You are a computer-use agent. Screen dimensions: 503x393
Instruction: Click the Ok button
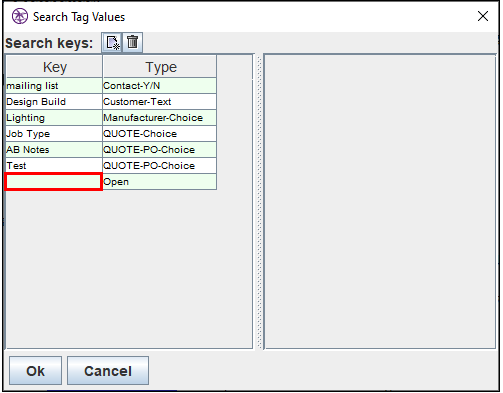(x=35, y=371)
